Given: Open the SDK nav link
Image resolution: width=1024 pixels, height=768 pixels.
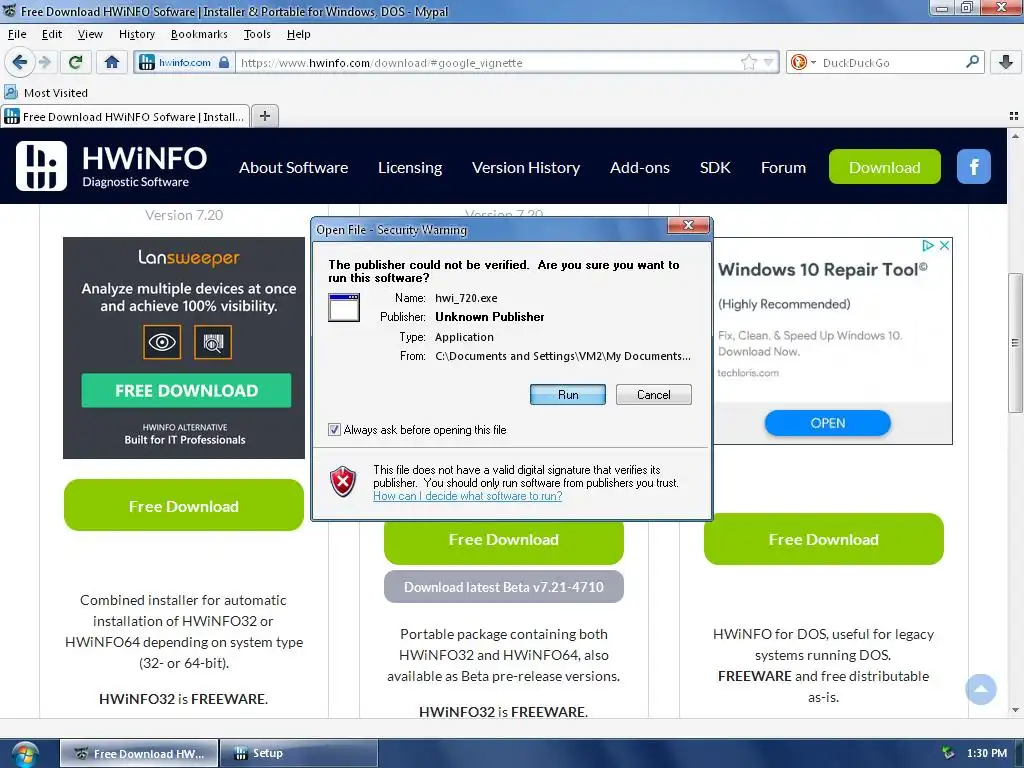Looking at the screenshot, I should click(715, 168).
